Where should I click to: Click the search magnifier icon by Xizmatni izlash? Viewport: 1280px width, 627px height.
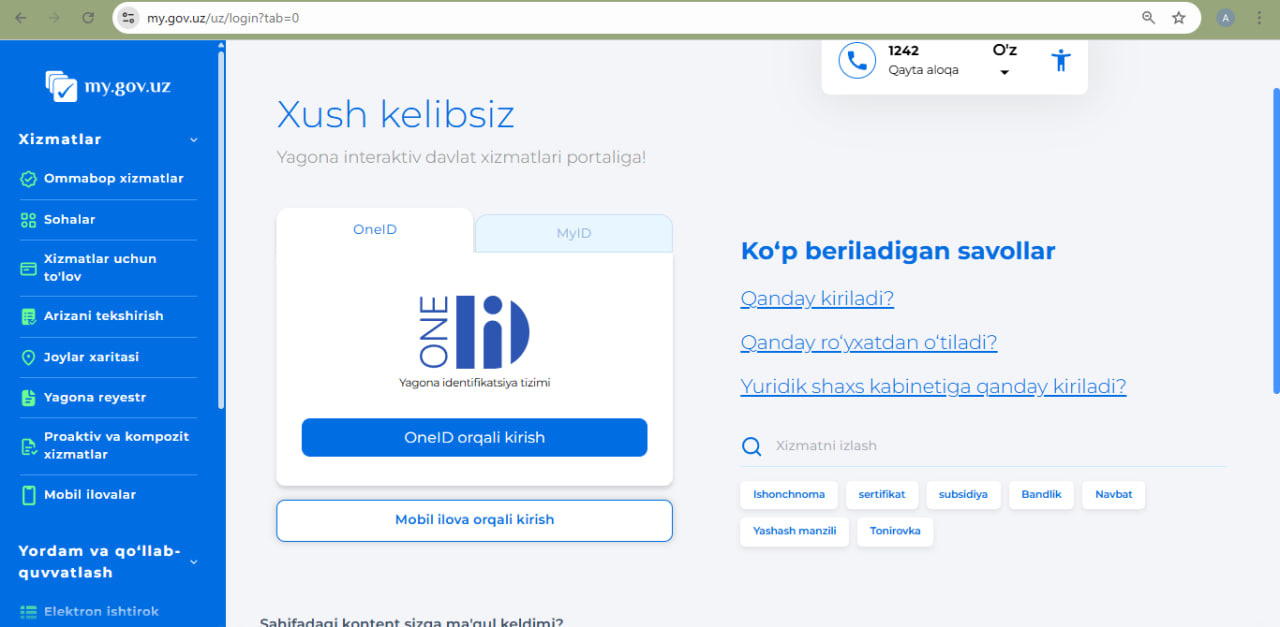coord(751,446)
